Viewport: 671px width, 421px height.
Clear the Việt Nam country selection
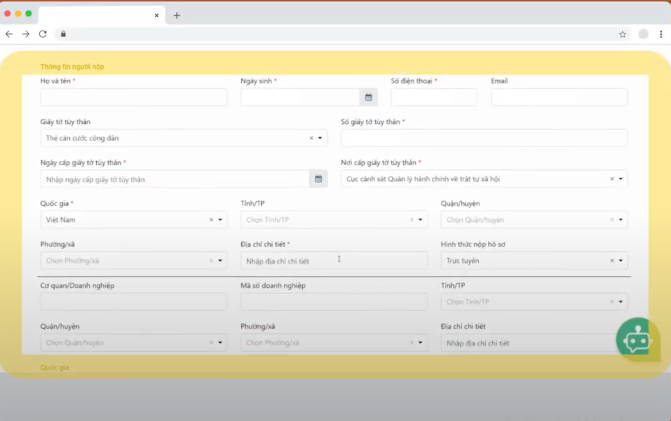pyautogui.click(x=210, y=220)
